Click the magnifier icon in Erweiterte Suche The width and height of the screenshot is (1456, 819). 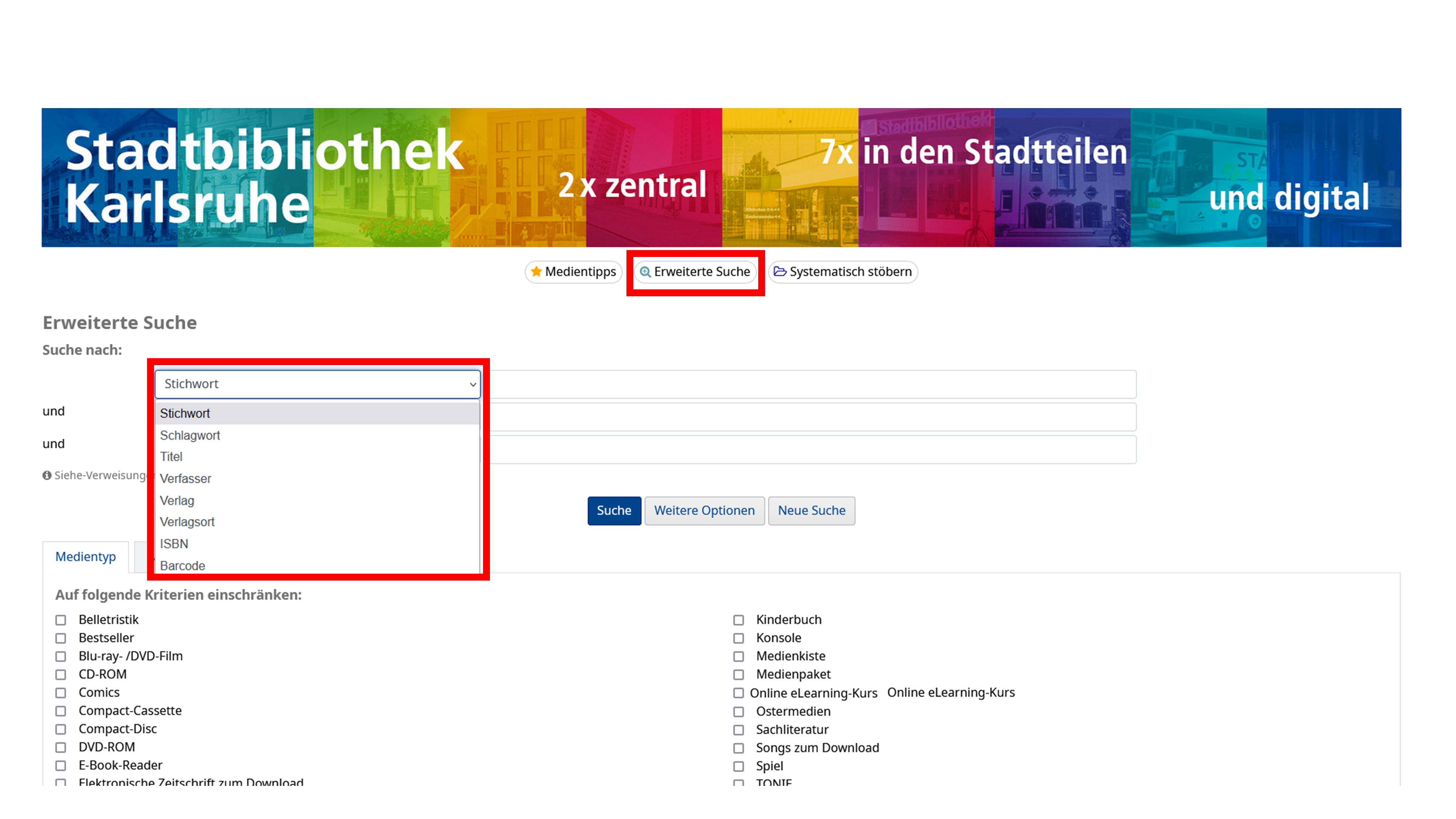point(645,272)
